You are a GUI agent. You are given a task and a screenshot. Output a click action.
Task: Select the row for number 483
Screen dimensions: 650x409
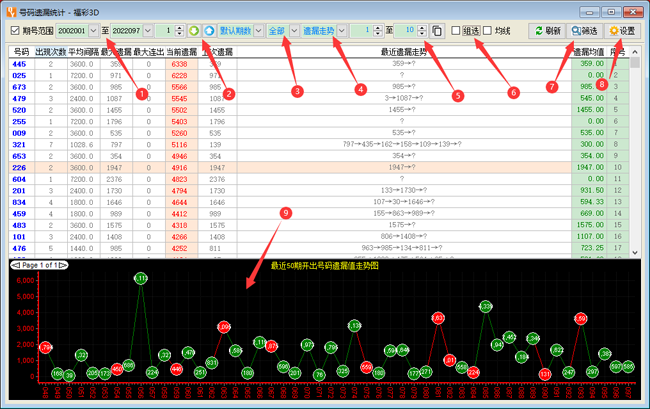pyautogui.click(x=319, y=225)
